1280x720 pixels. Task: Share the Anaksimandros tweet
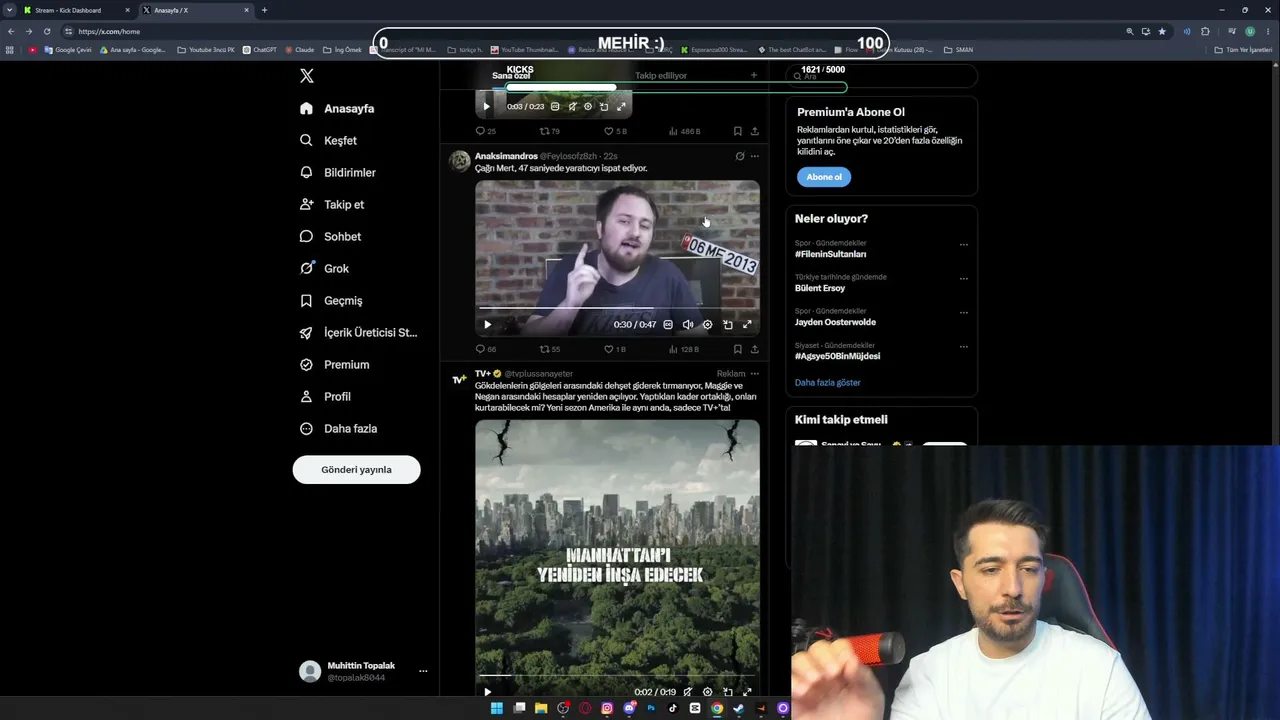(755, 349)
